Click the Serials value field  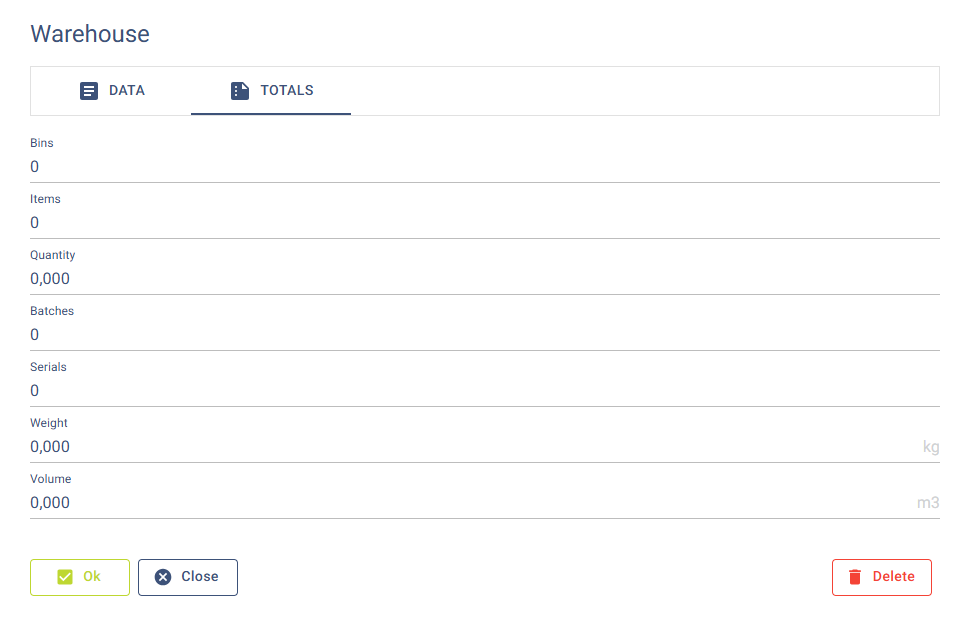(484, 391)
